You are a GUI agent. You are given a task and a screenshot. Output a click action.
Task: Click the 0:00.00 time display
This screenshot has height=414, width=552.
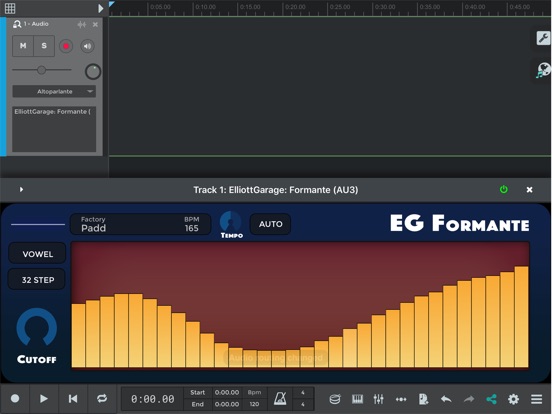(x=152, y=399)
